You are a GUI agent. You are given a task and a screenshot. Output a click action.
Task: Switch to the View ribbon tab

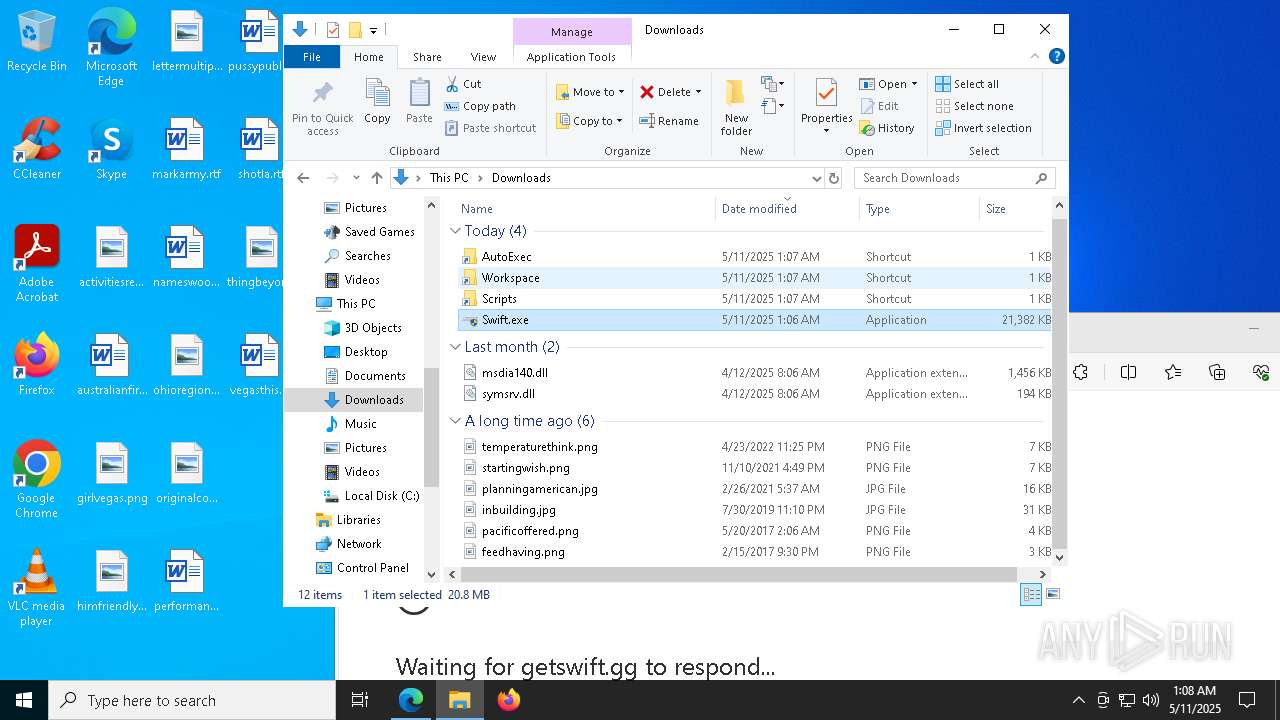[483, 57]
